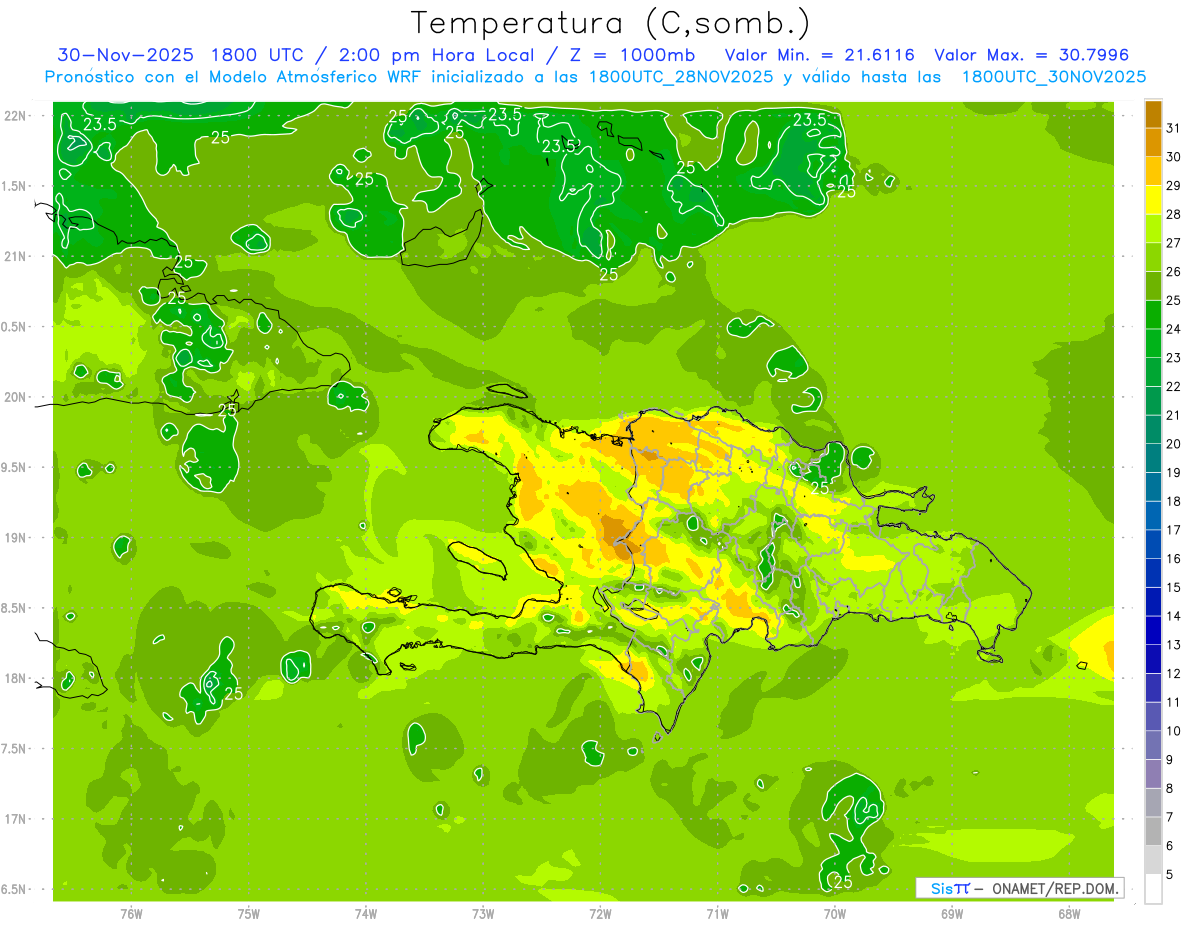Click the "23.5" contour label beside 22N tick
The height and width of the screenshot is (927, 1200).
(x=99, y=125)
